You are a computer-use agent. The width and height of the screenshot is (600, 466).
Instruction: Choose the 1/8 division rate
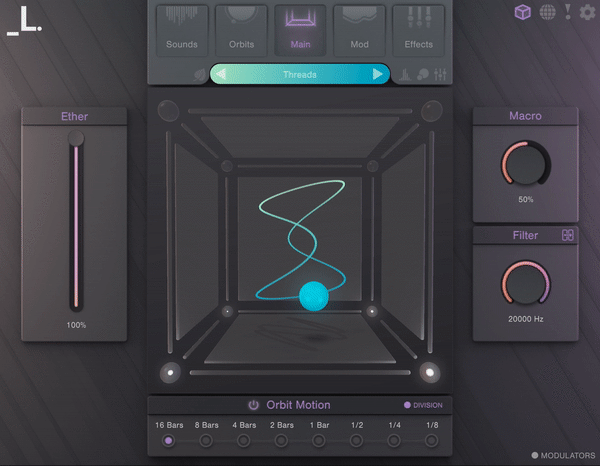coord(431,440)
